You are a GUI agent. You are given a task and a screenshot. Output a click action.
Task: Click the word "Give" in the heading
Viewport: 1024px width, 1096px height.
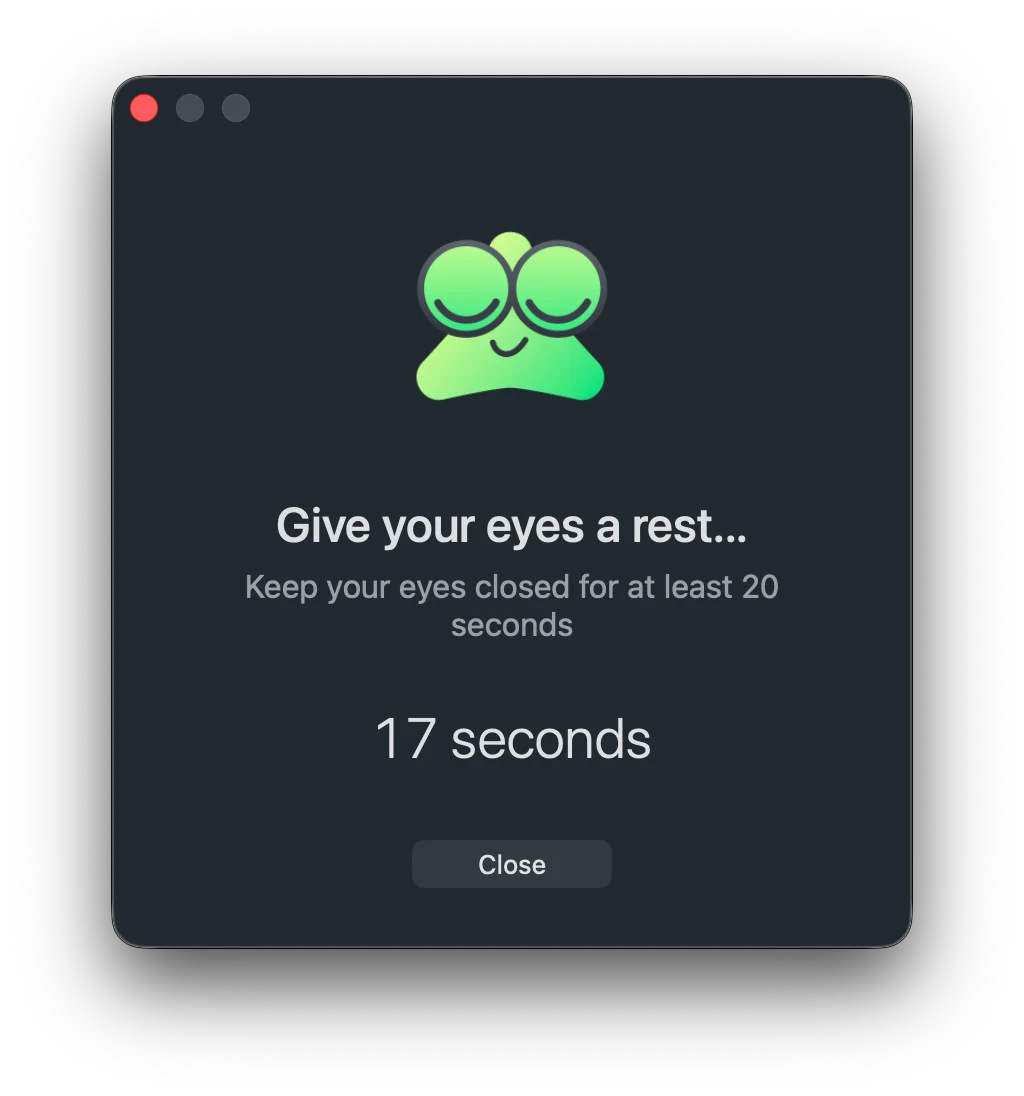(x=323, y=526)
